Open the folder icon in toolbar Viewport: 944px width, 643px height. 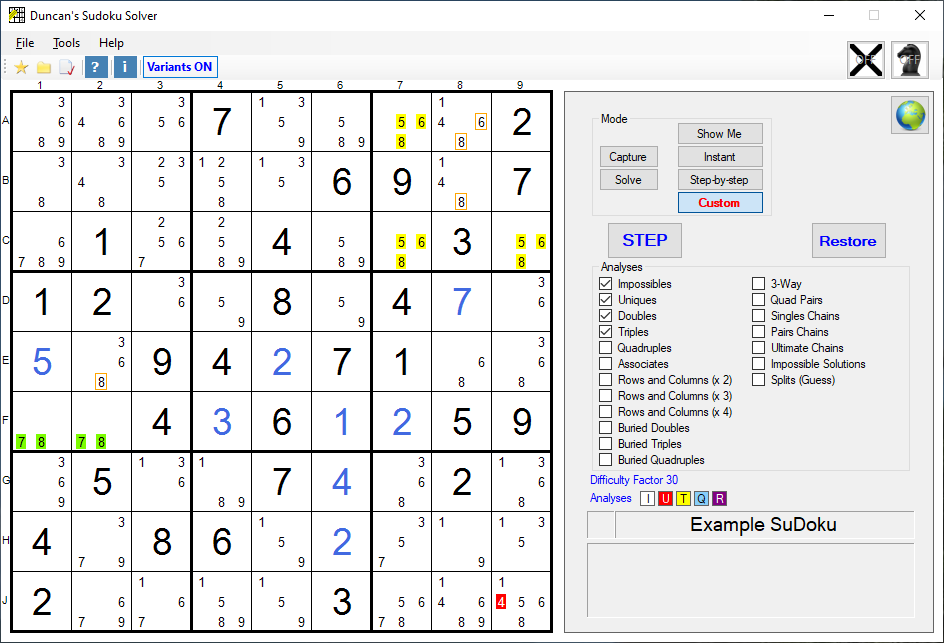[44, 67]
